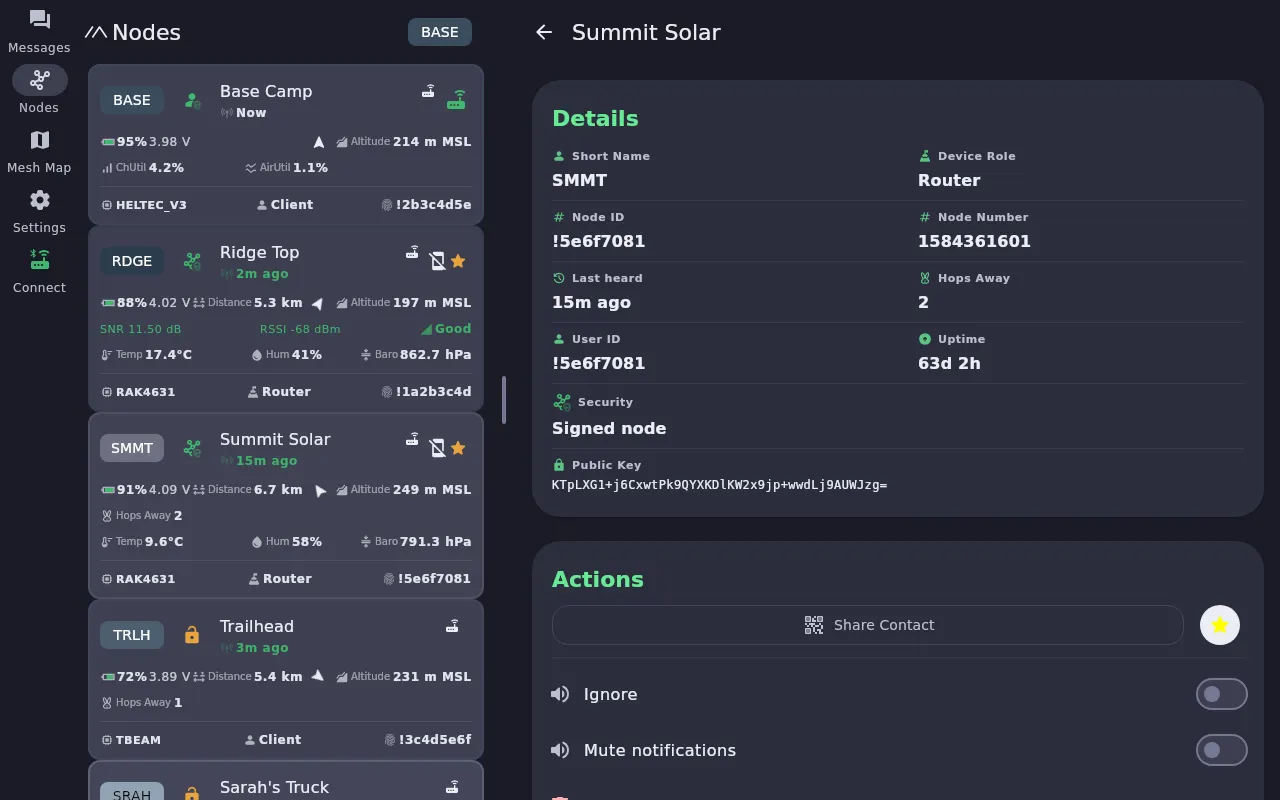1280x800 pixels.
Task: Click the RDGE short name chip
Action: [x=132, y=261]
